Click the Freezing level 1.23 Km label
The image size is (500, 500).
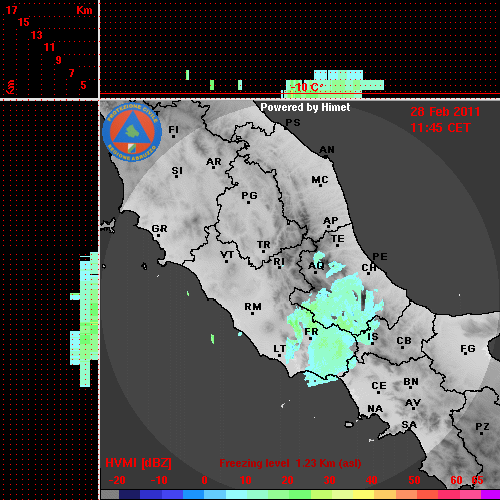click(x=290, y=463)
